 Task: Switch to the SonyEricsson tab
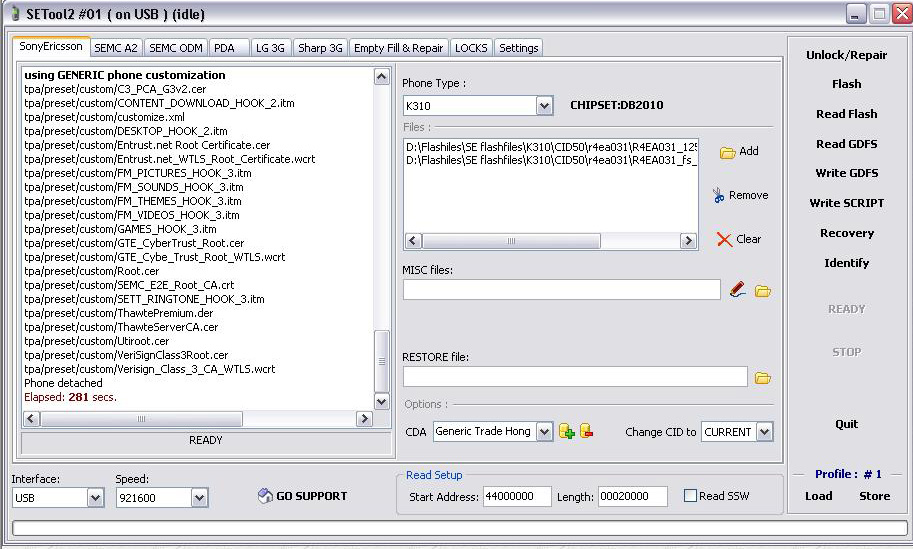(x=51, y=47)
